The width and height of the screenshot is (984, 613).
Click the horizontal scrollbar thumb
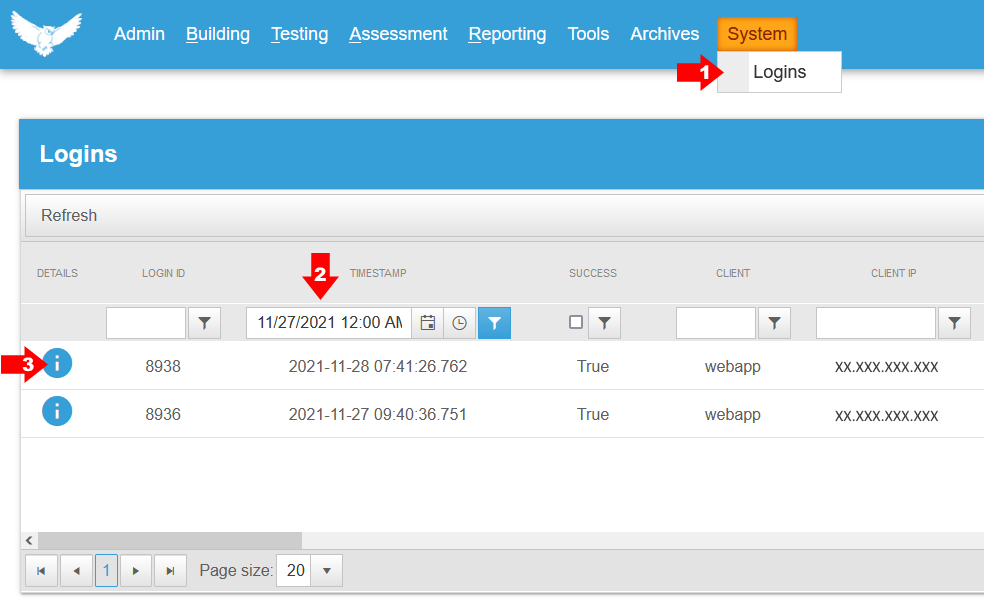(169, 540)
